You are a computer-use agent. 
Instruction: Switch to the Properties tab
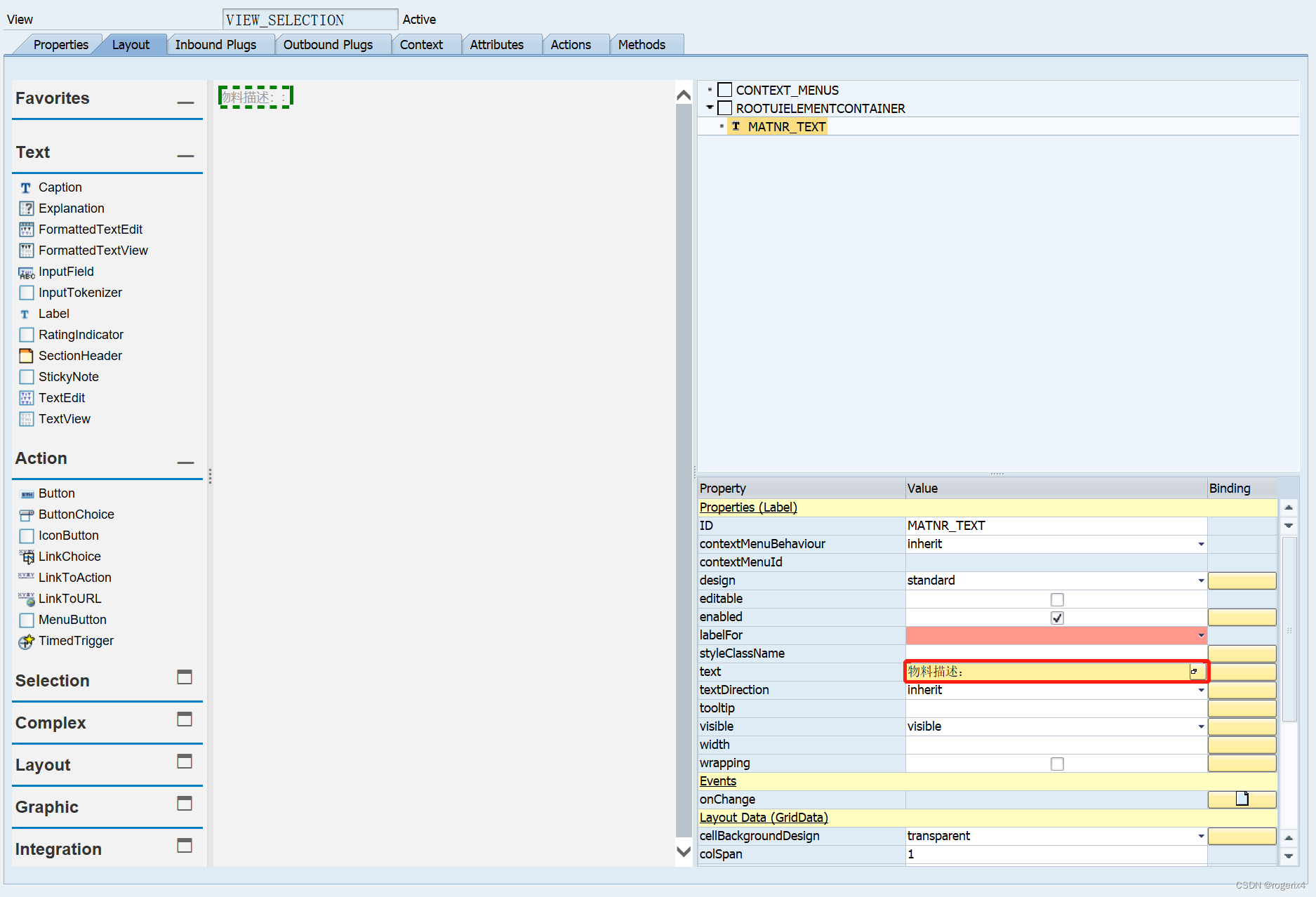60,45
